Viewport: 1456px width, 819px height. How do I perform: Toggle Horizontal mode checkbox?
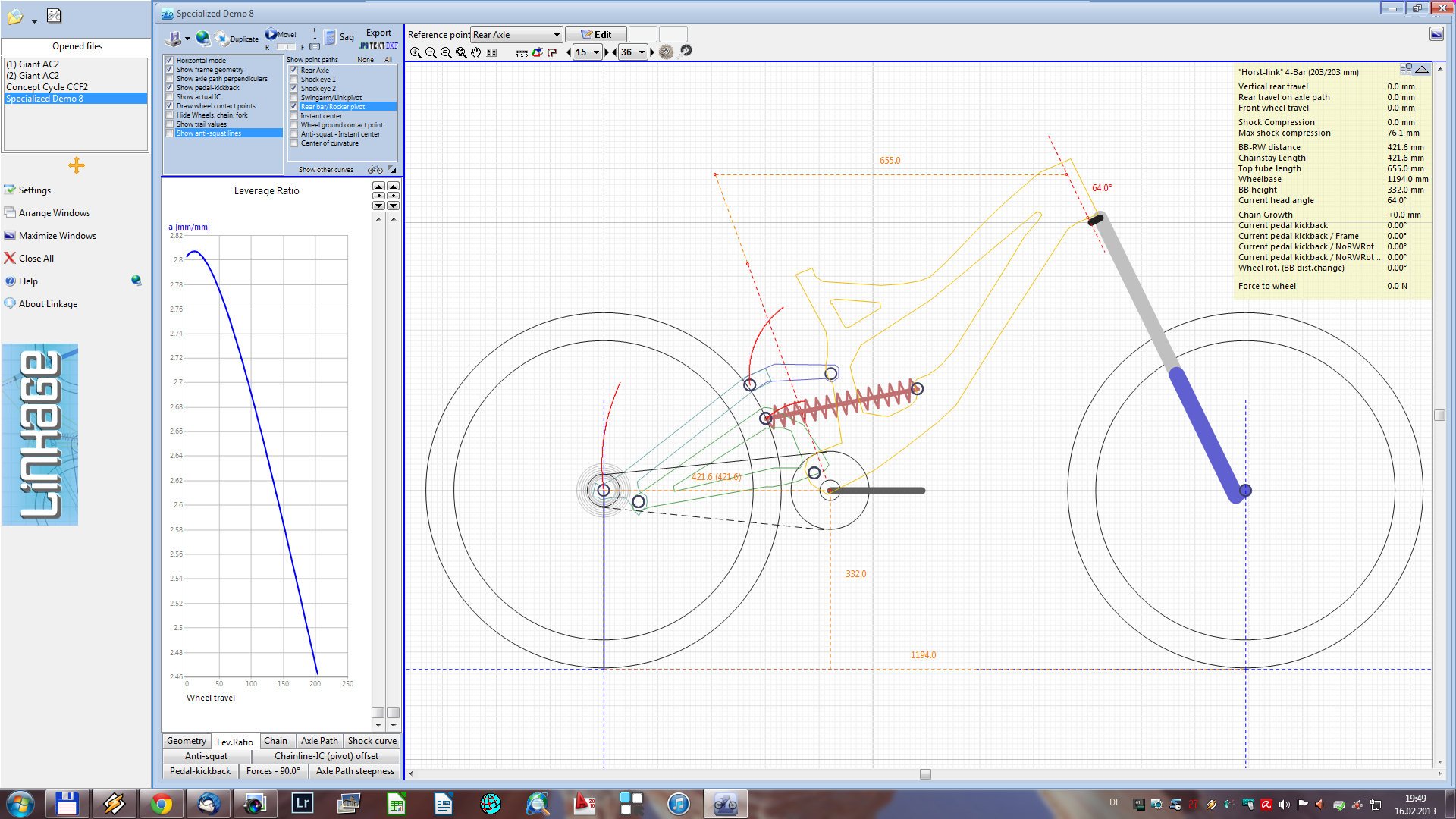tap(170, 60)
